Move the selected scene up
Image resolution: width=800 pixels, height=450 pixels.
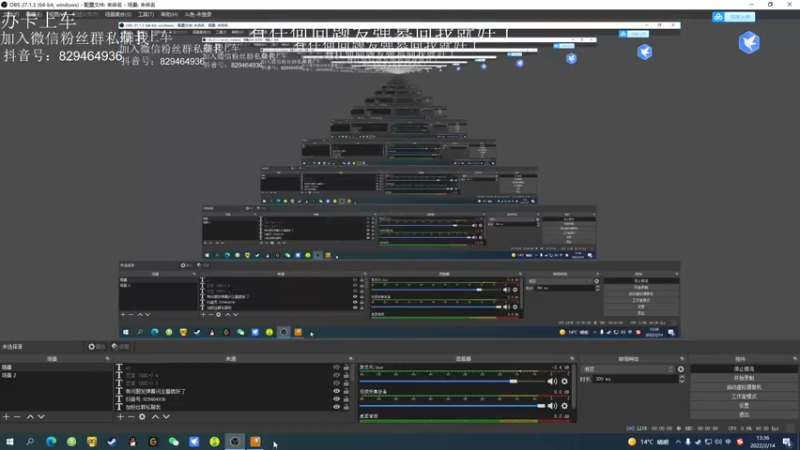click(30, 417)
